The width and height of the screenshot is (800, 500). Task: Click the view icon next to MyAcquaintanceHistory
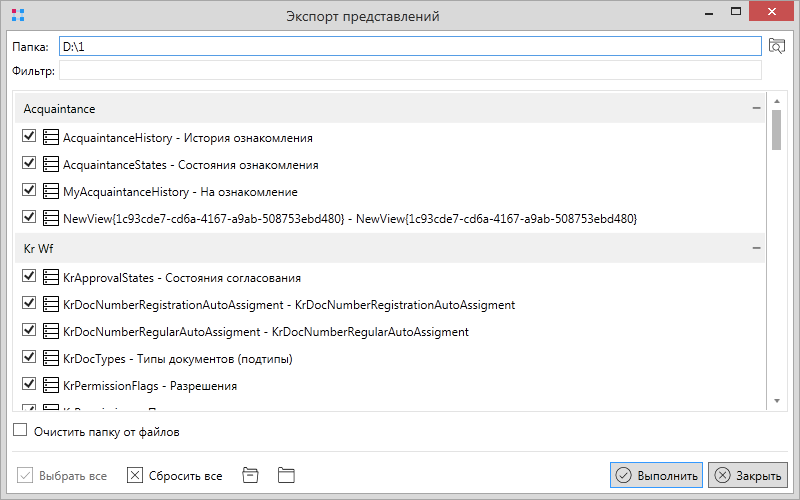click(x=51, y=191)
